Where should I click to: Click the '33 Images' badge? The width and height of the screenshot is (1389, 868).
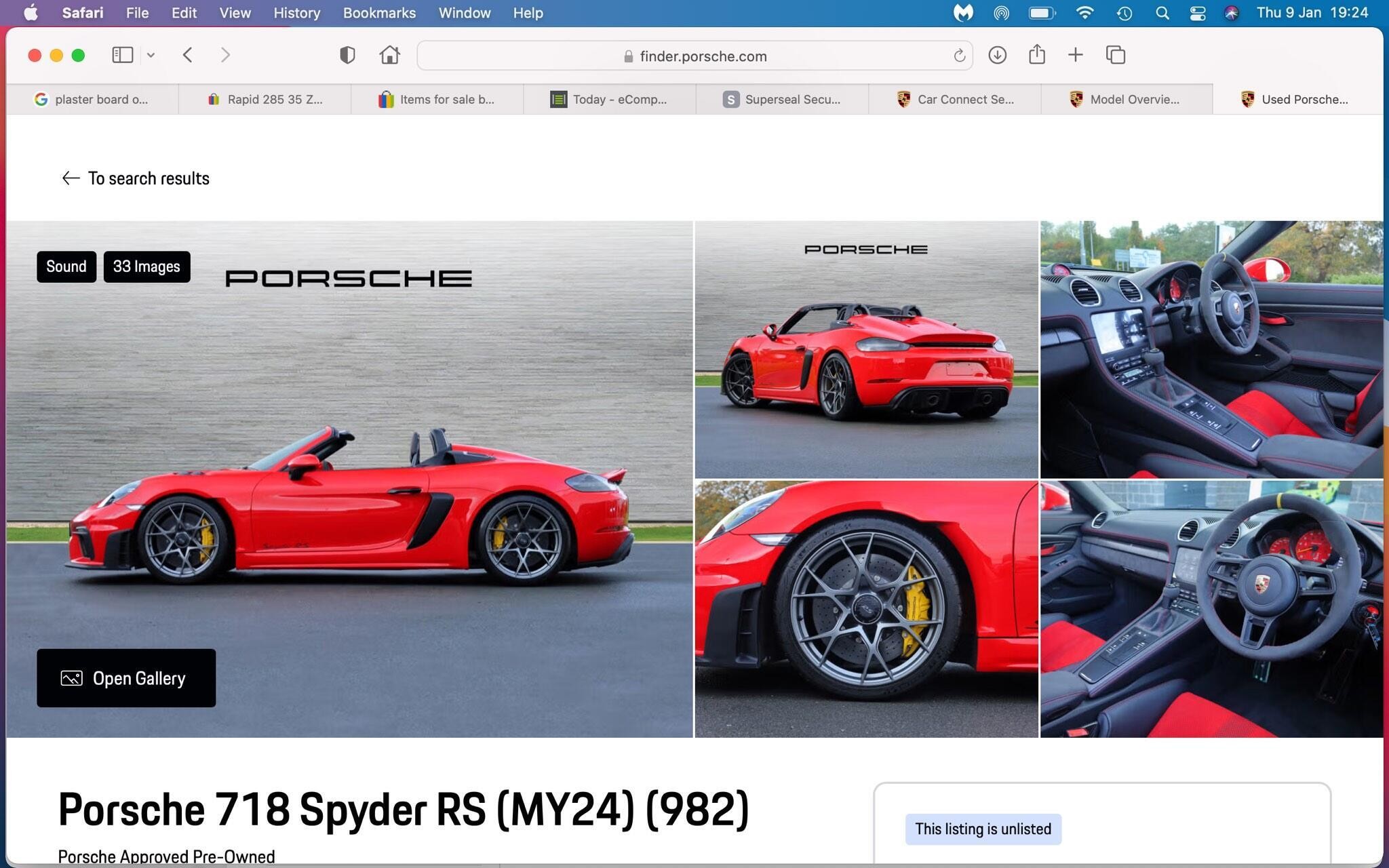coord(146,267)
